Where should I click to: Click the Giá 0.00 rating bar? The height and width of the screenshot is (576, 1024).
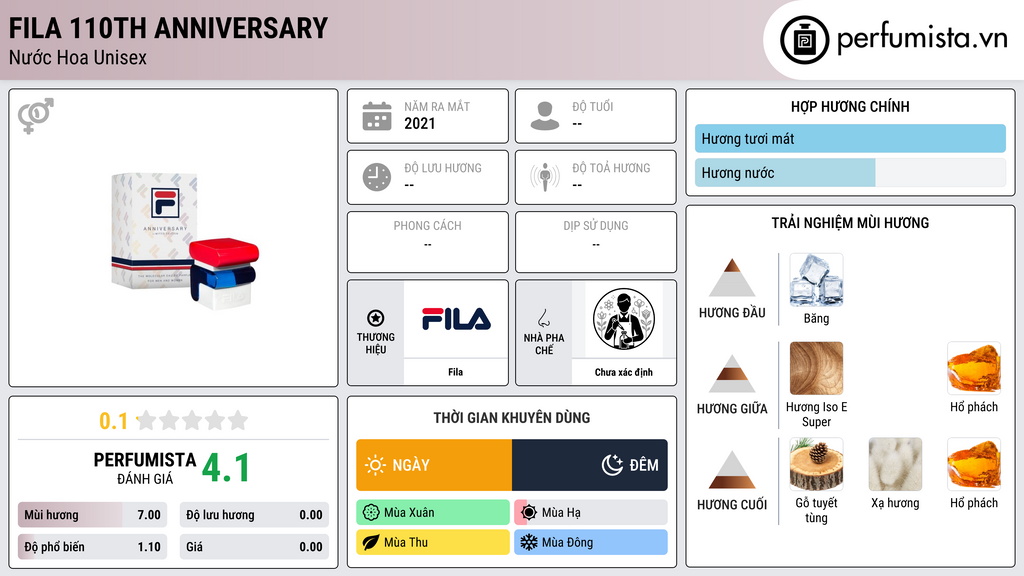click(254, 547)
